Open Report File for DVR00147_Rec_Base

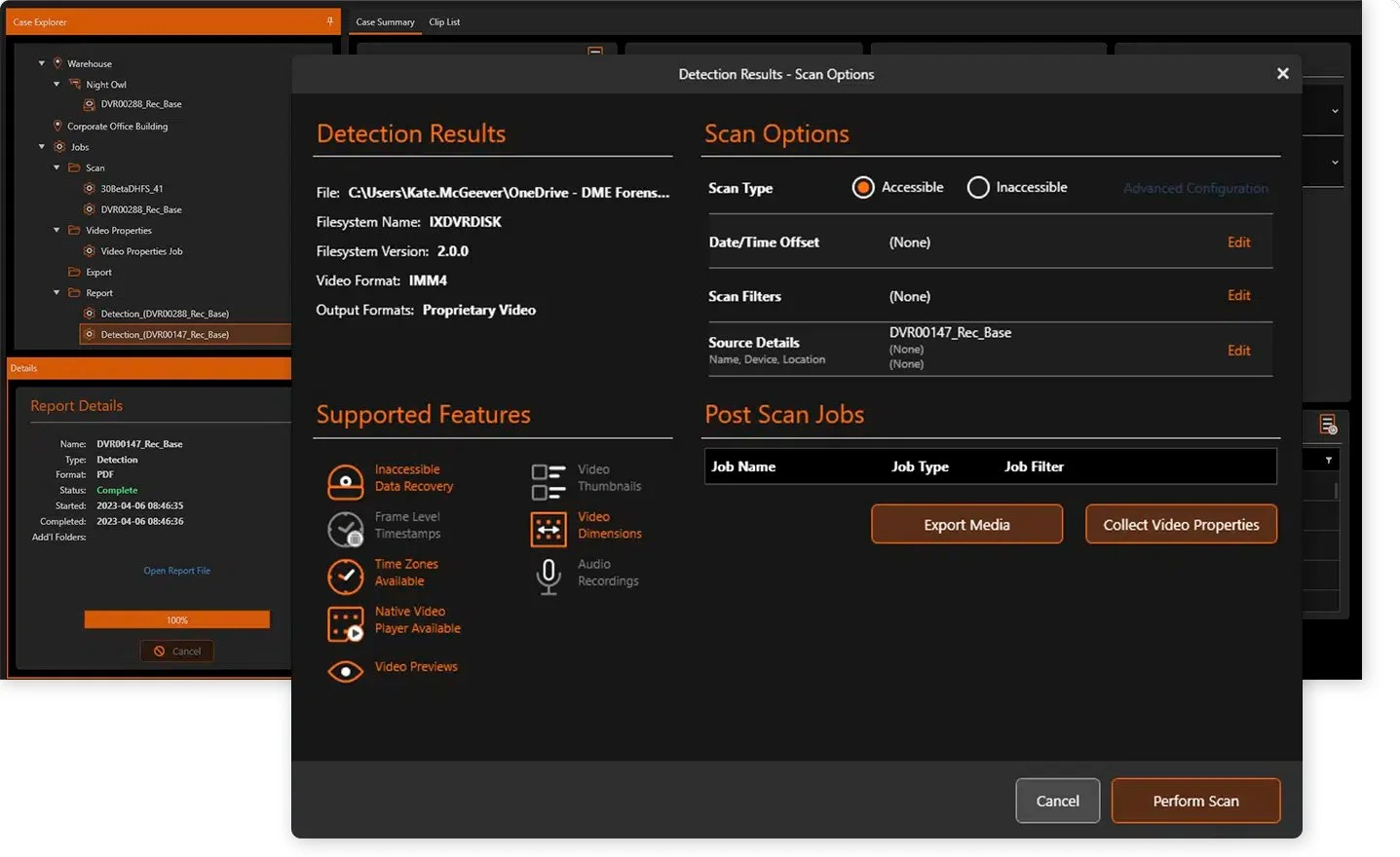coord(176,570)
